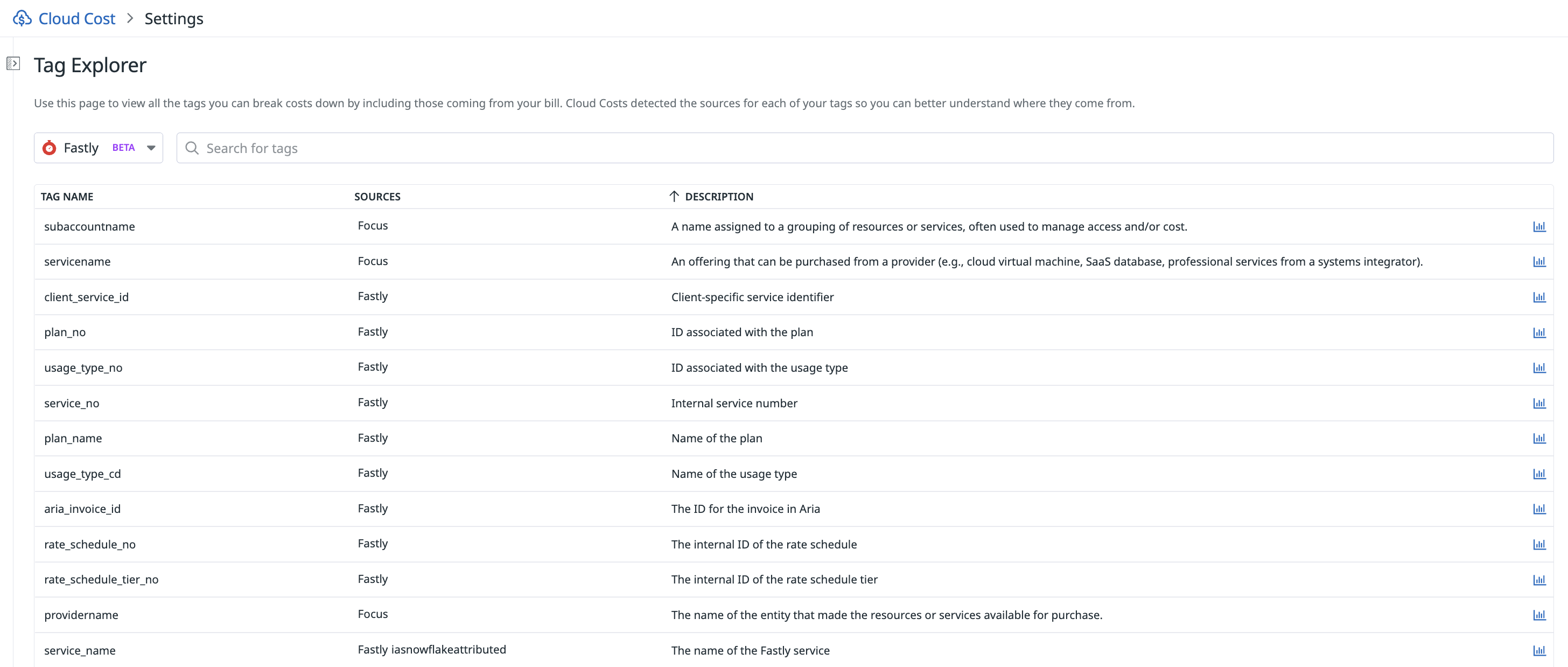1568x667 pixels.
Task: Select the Settings breadcrumb item
Action: (x=173, y=18)
